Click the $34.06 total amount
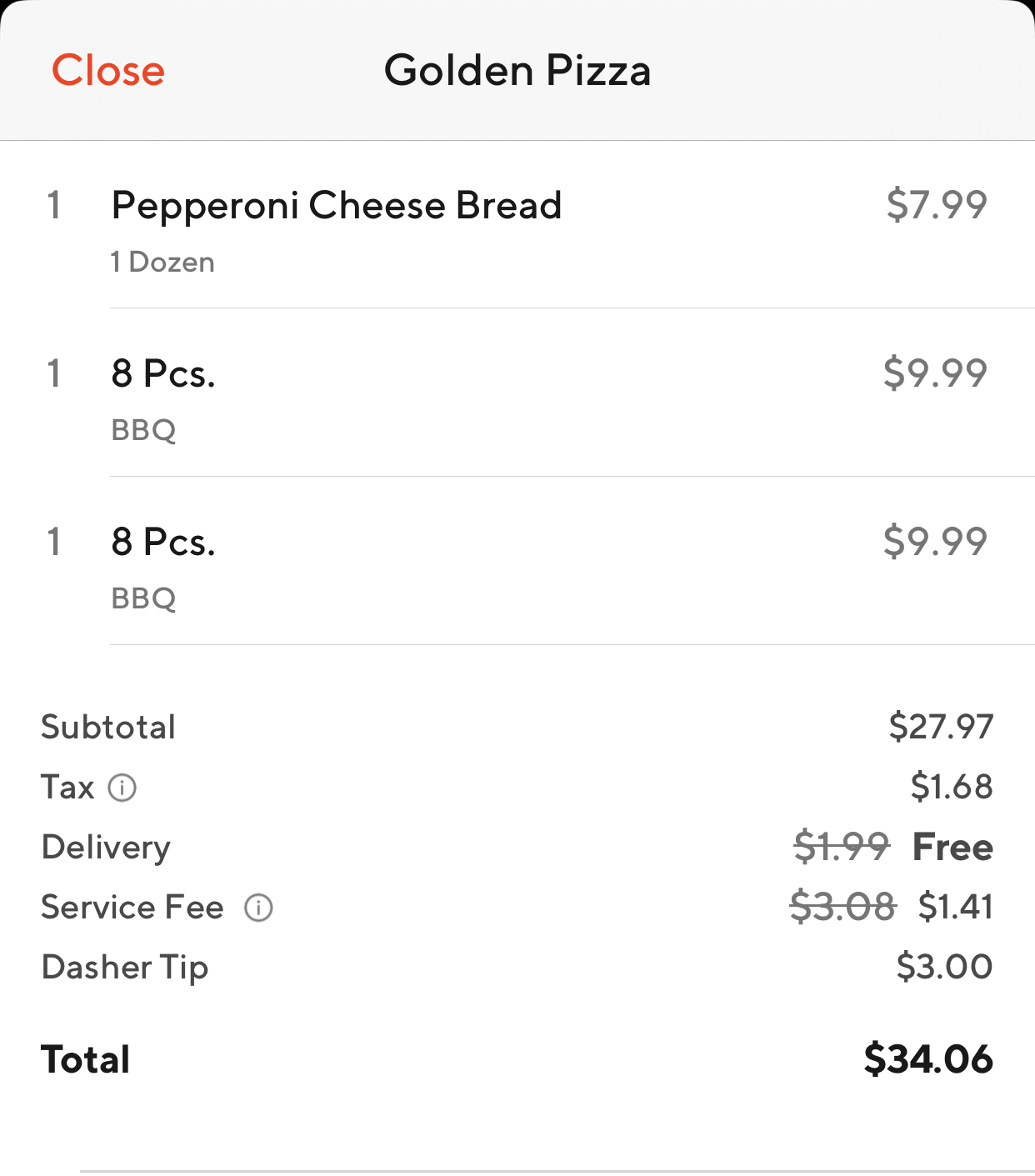This screenshot has width=1035, height=1176. [x=928, y=1059]
